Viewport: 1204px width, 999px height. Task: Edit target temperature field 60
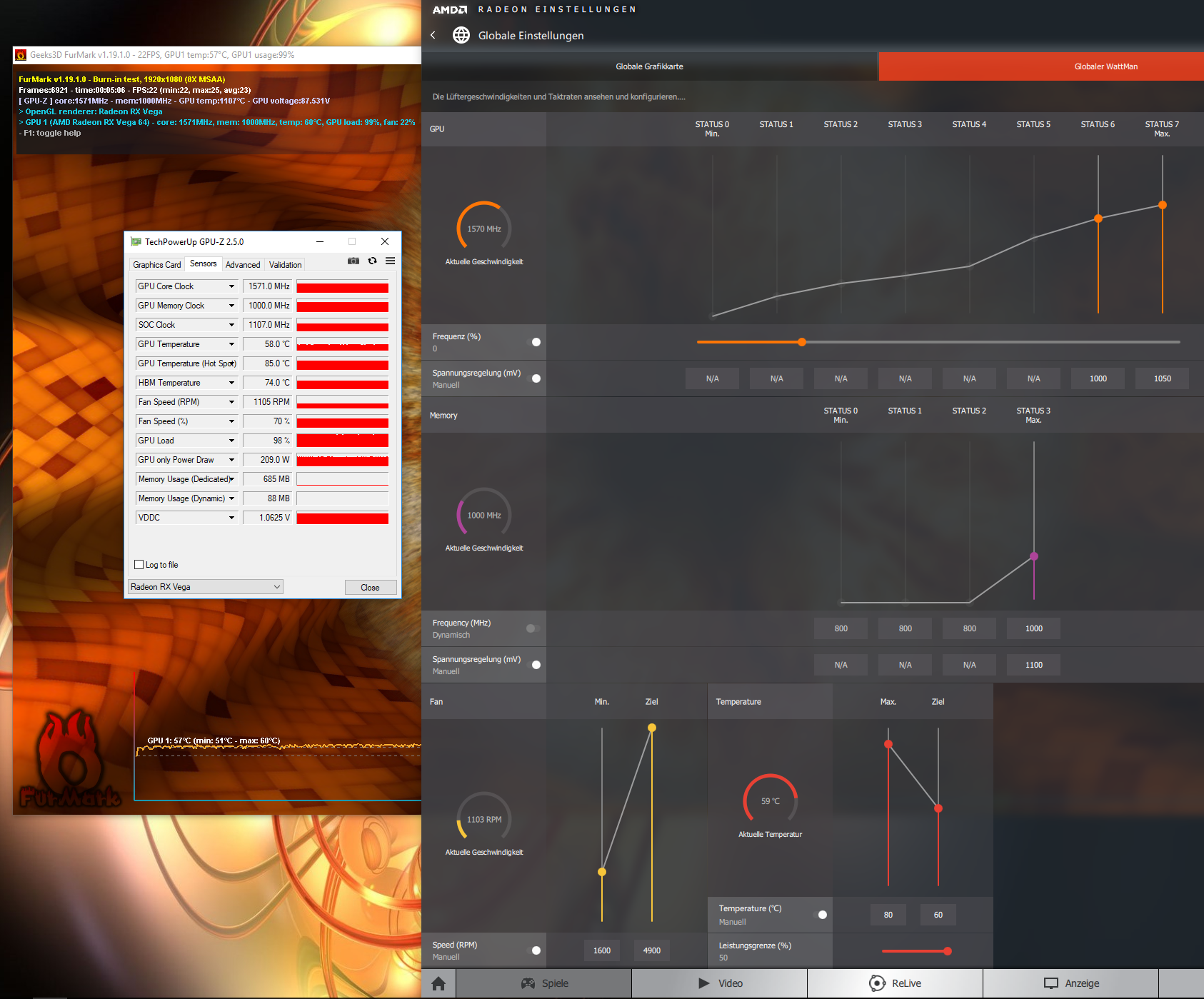[x=938, y=915]
